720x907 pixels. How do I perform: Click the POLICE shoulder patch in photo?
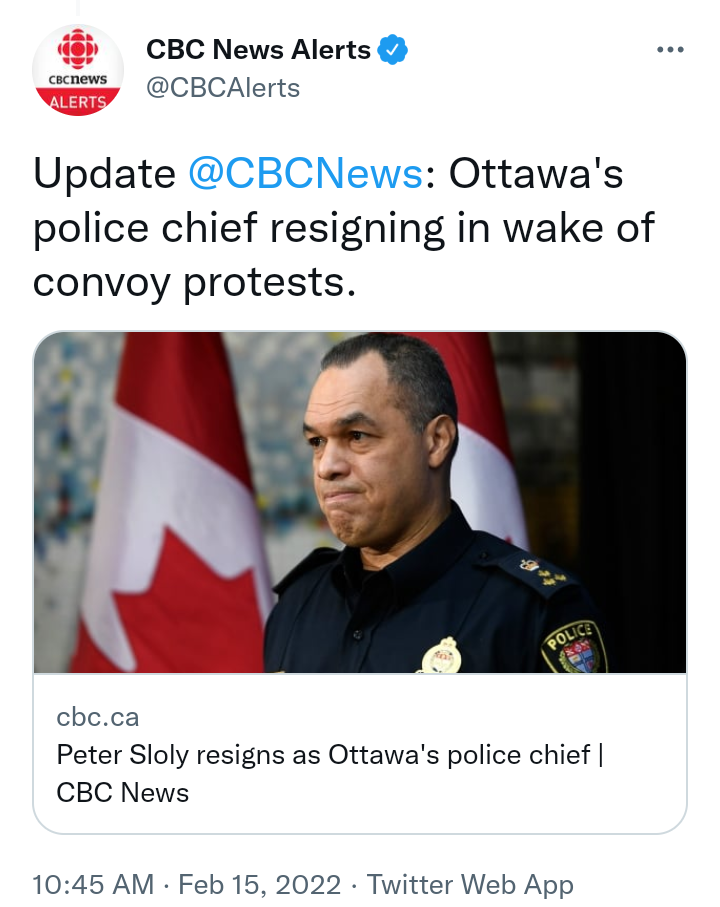point(574,647)
